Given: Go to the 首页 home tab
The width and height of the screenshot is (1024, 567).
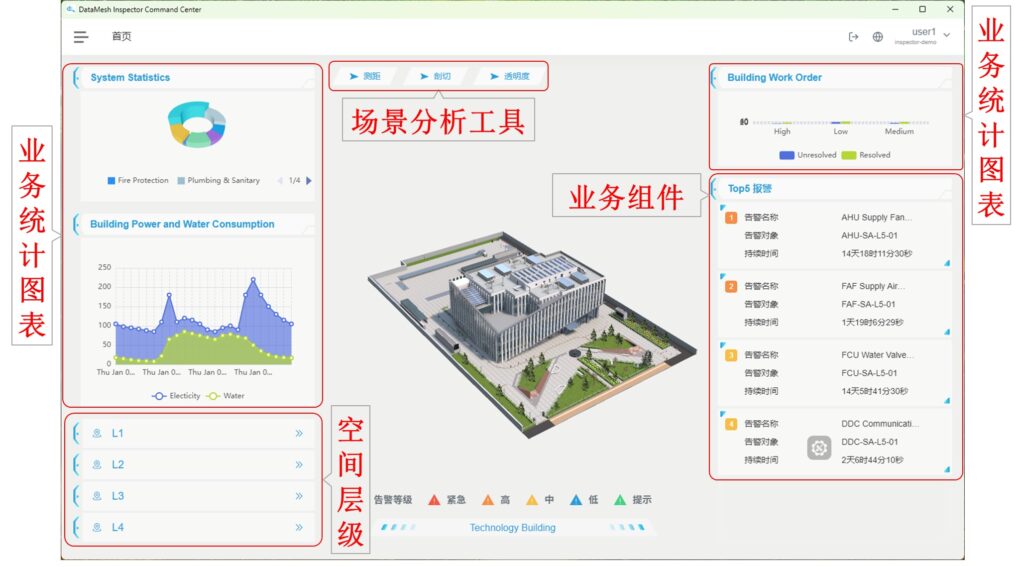Looking at the screenshot, I should 121,37.
